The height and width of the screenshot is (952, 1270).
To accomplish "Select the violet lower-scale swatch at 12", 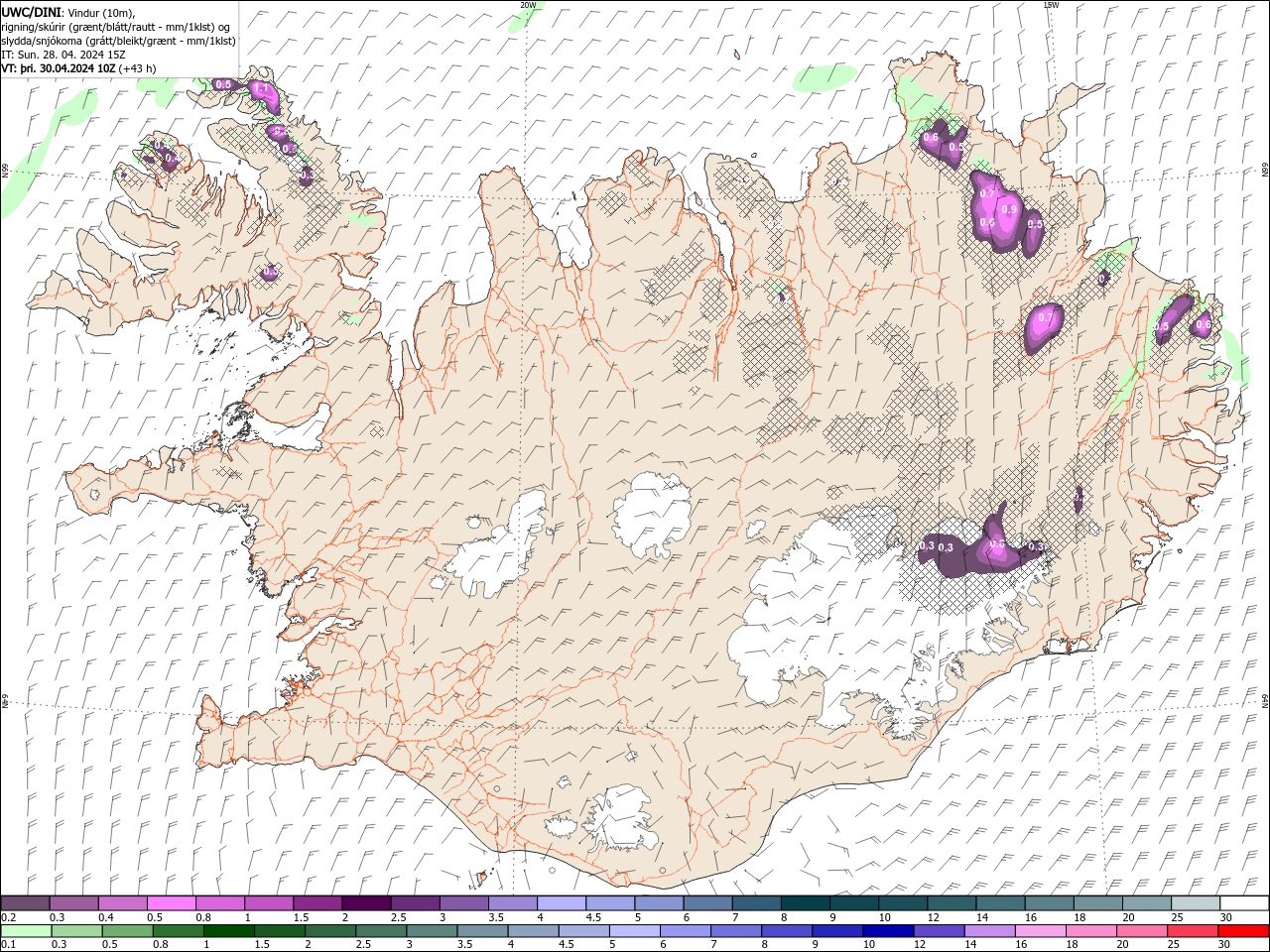I will pos(938,931).
